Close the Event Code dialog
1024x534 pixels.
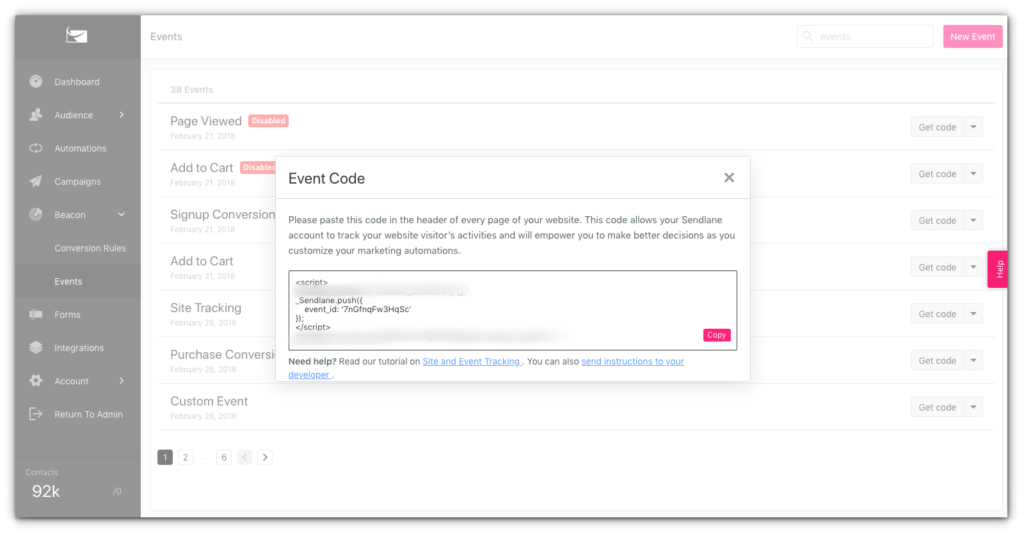(729, 178)
